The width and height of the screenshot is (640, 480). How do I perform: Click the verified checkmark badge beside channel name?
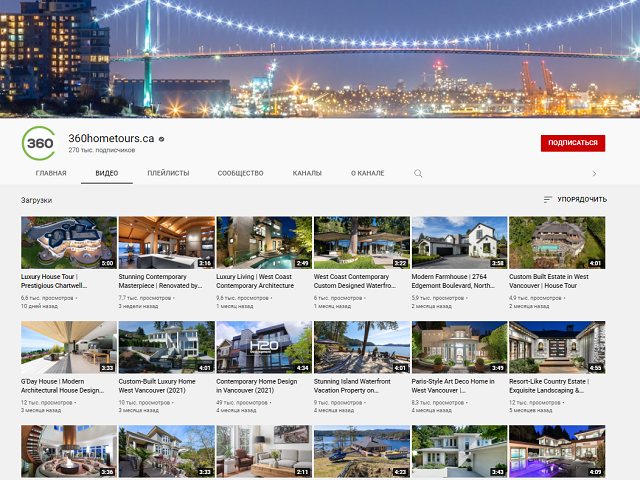[162, 138]
